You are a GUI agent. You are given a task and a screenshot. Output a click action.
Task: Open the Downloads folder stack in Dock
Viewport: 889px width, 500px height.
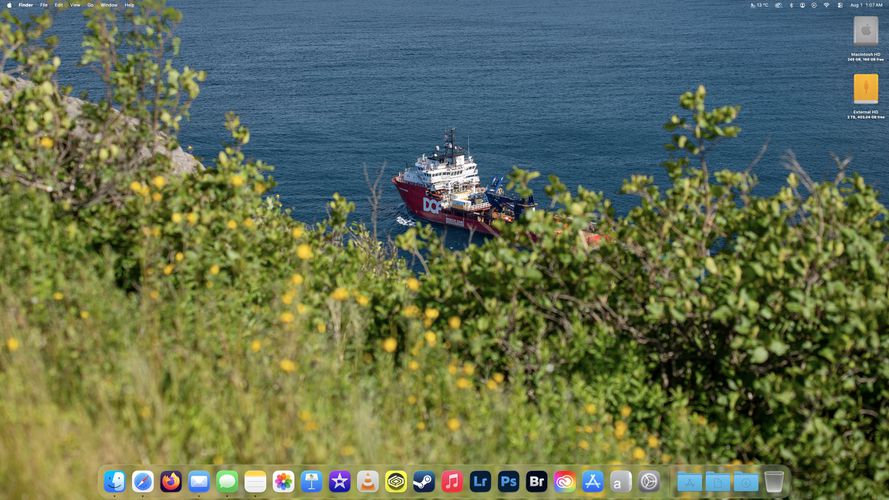pos(746,482)
